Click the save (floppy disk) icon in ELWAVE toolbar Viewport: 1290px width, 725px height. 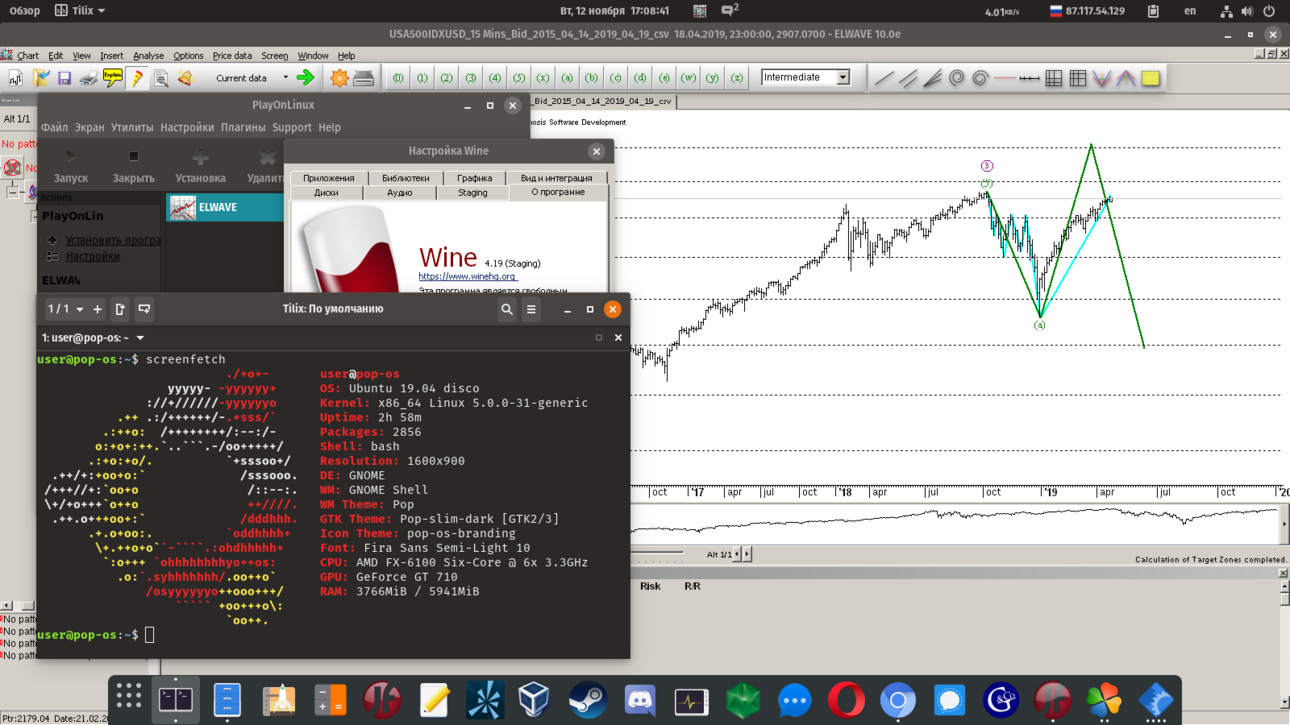click(x=64, y=78)
